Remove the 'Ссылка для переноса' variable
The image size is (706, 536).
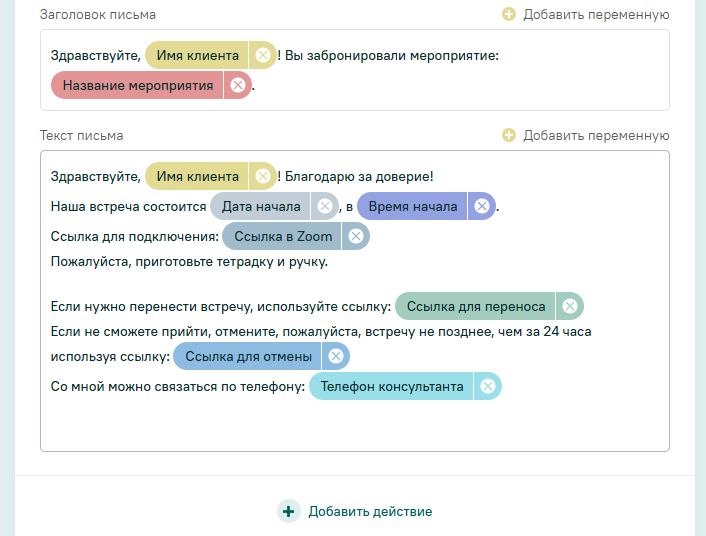click(x=570, y=306)
